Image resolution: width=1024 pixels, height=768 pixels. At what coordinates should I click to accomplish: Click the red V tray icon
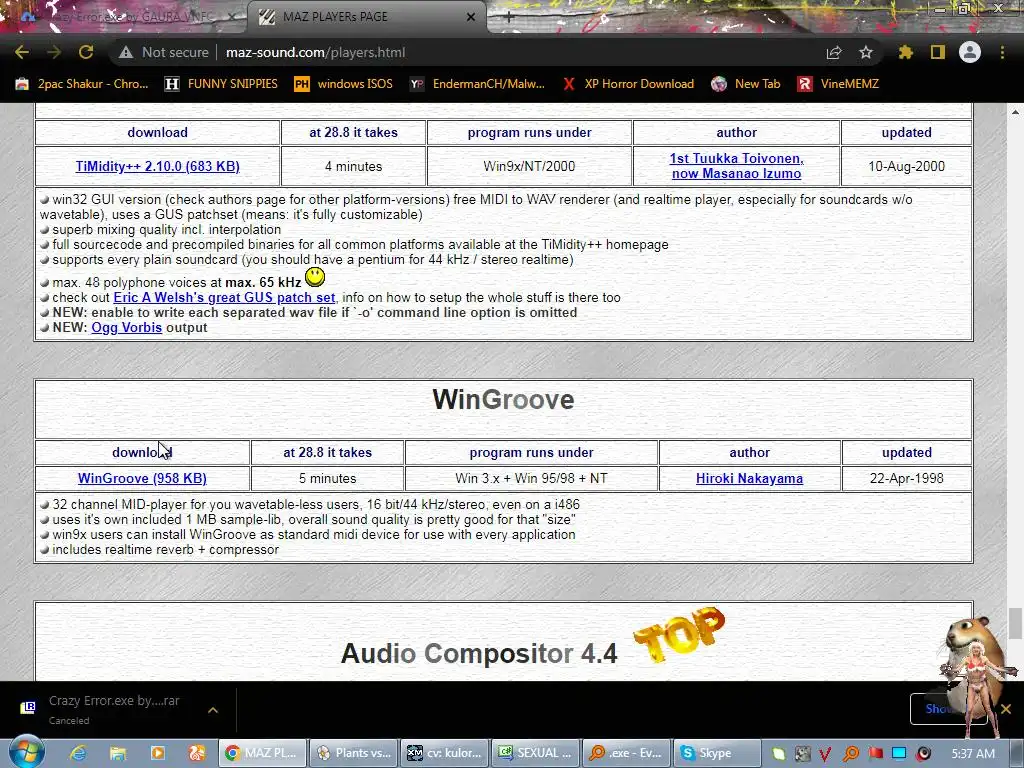825,754
